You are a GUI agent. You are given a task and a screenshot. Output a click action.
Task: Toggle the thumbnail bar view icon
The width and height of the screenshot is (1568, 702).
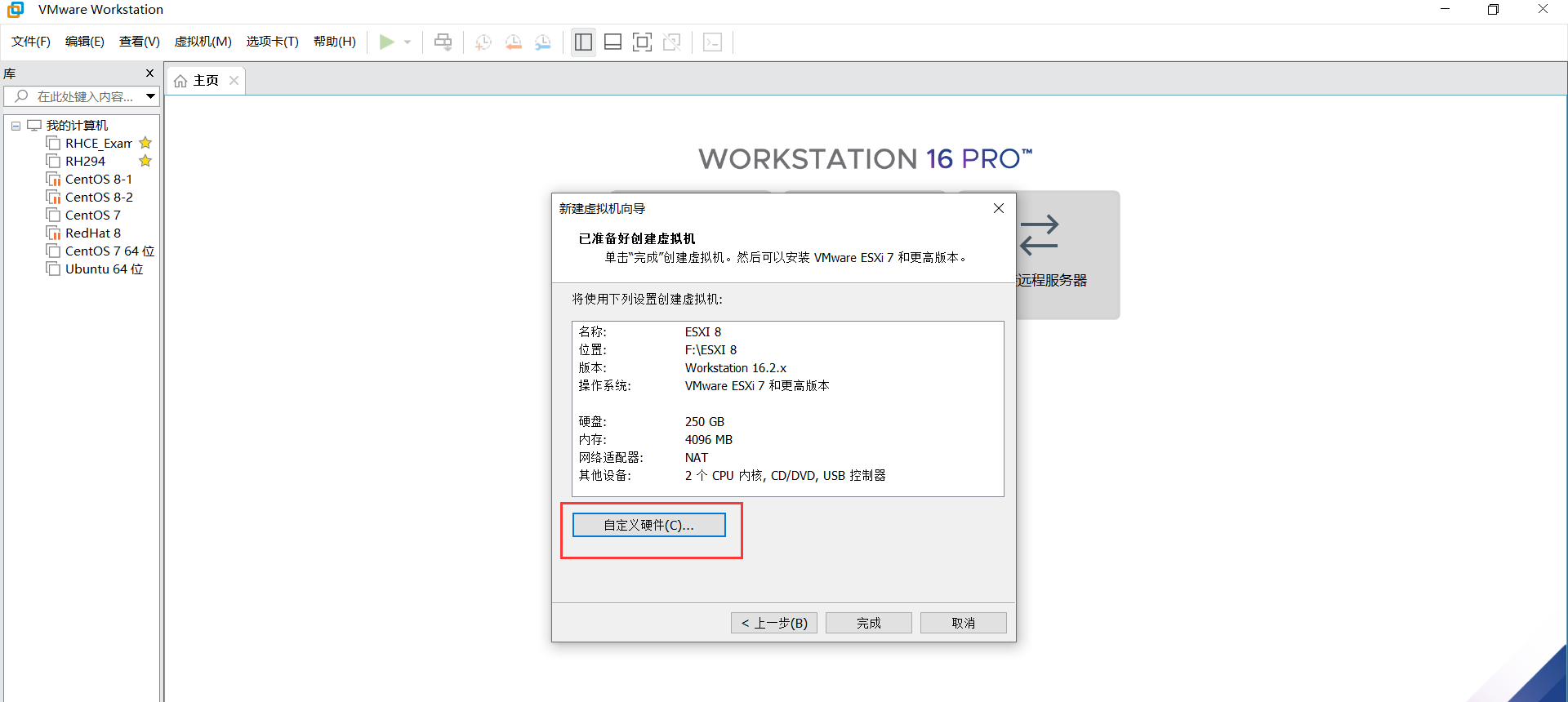pyautogui.click(x=613, y=42)
